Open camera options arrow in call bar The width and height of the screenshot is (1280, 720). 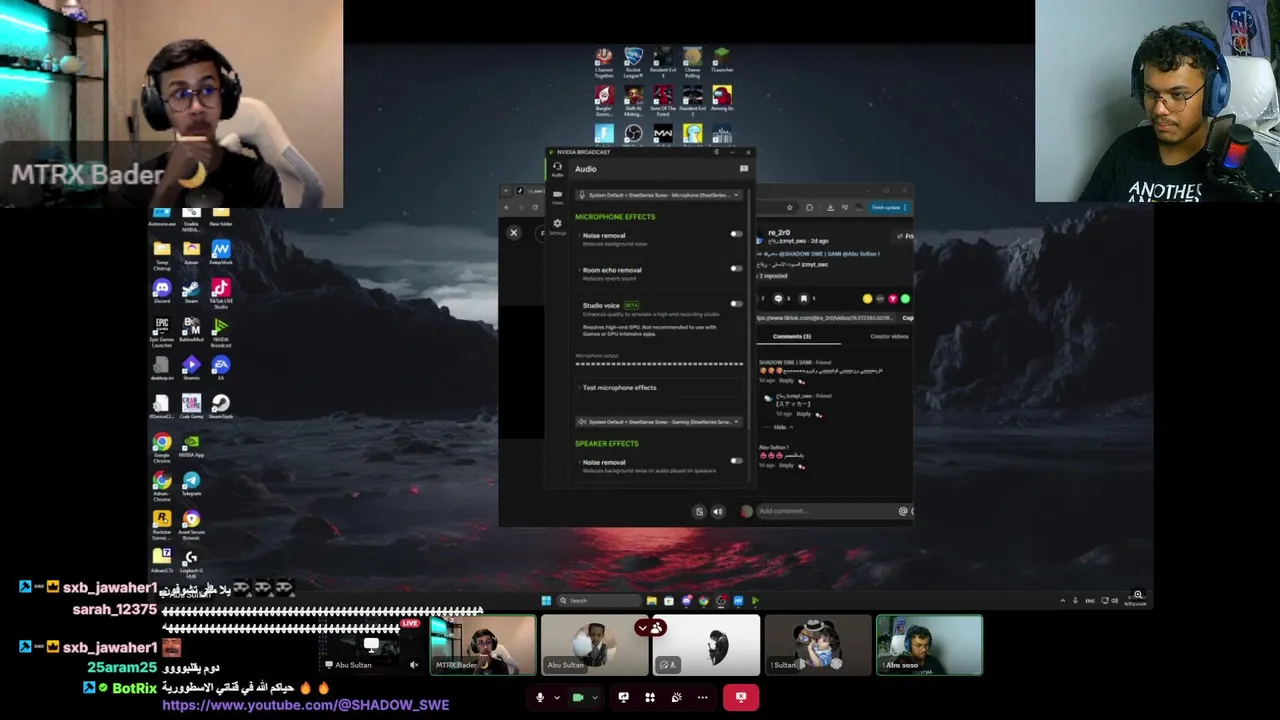[593, 697]
